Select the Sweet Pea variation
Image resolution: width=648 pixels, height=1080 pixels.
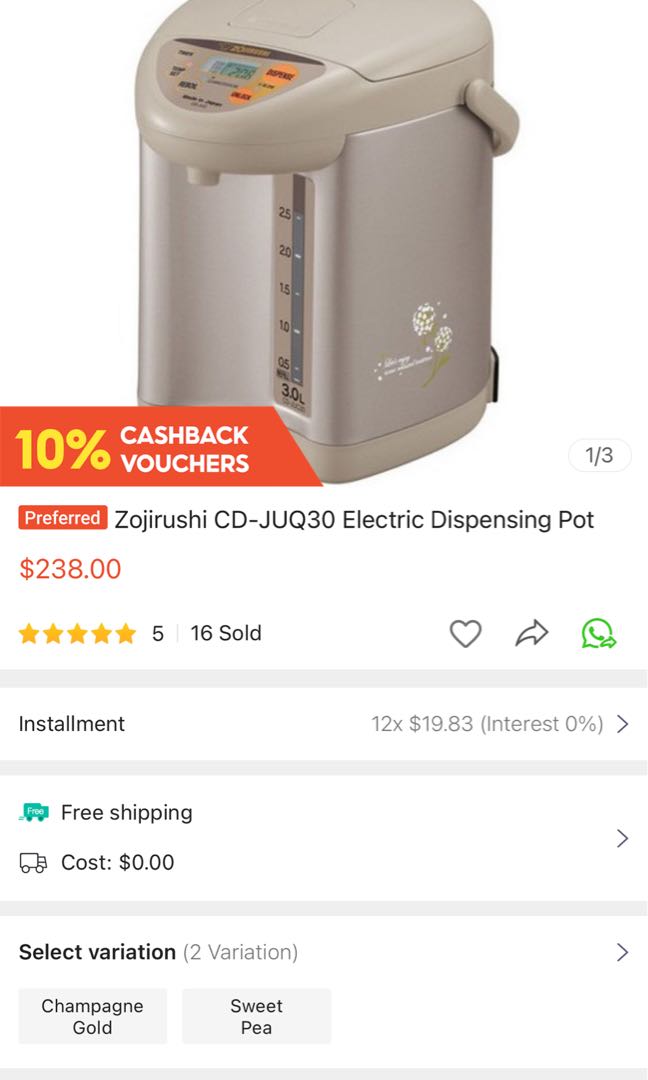(x=256, y=1016)
